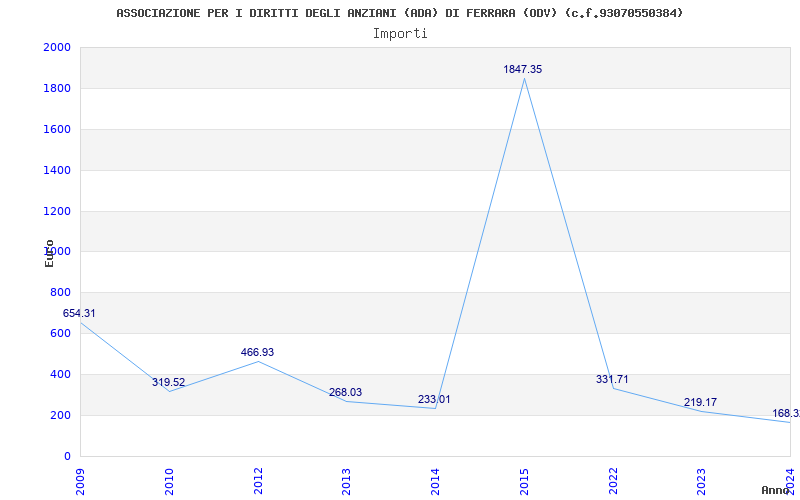Click the 'Euro' y-axis title
Image resolution: width=800 pixels, height=500 pixels.
point(49,253)
